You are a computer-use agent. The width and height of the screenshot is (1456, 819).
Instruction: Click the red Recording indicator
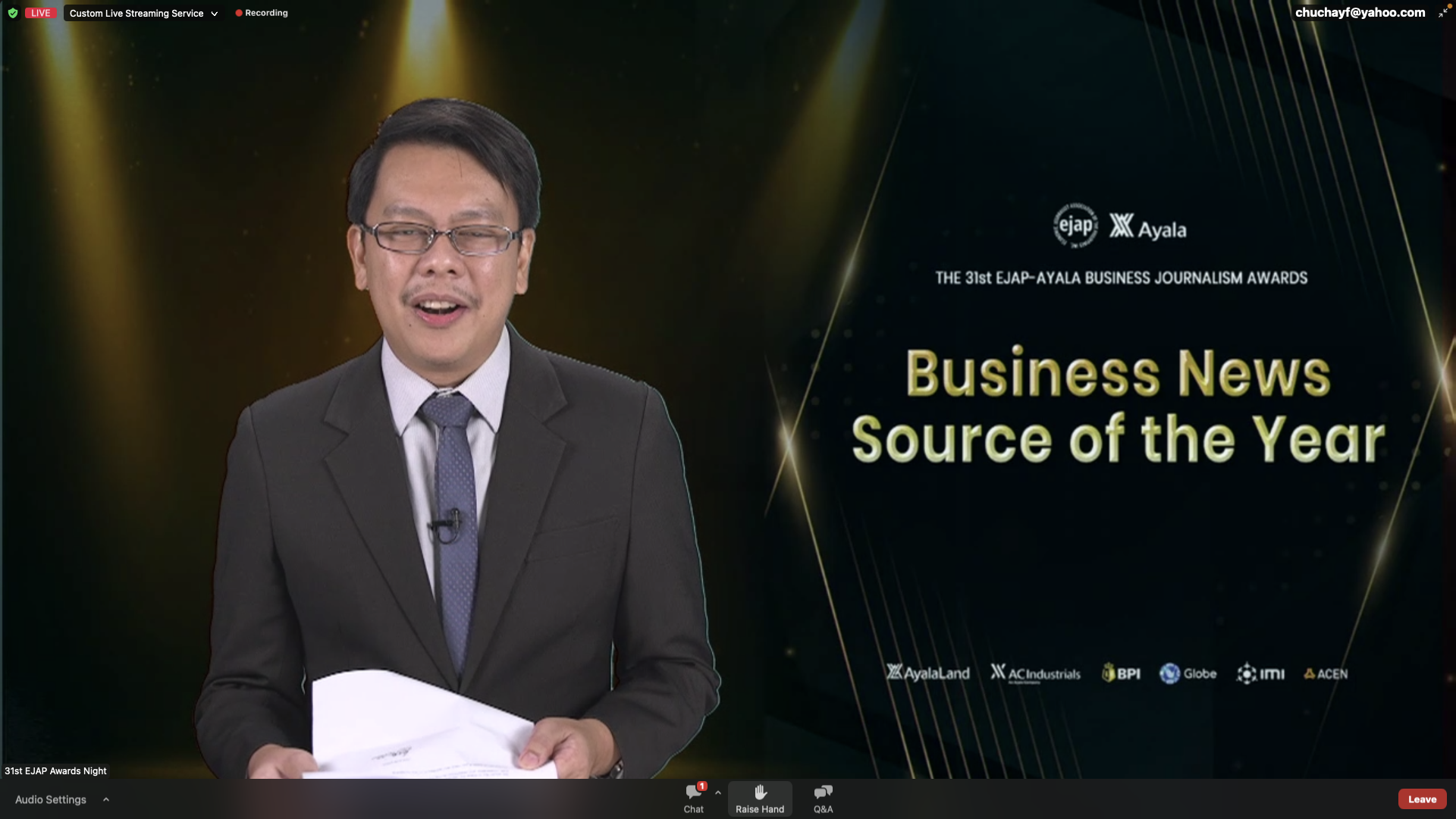(262, 13)
